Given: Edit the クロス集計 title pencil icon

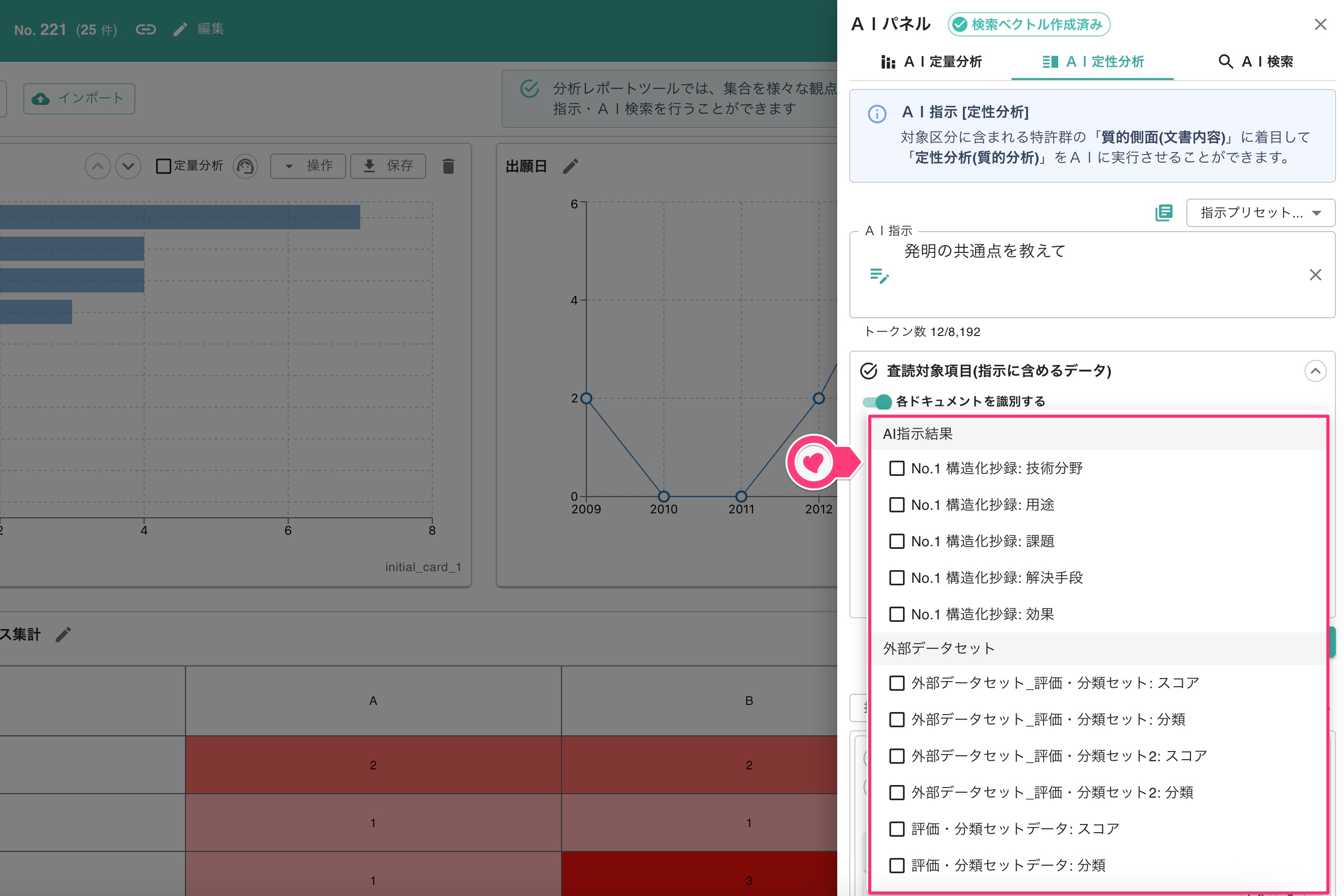Looking at the screenshot, I should tap(63, 634).
